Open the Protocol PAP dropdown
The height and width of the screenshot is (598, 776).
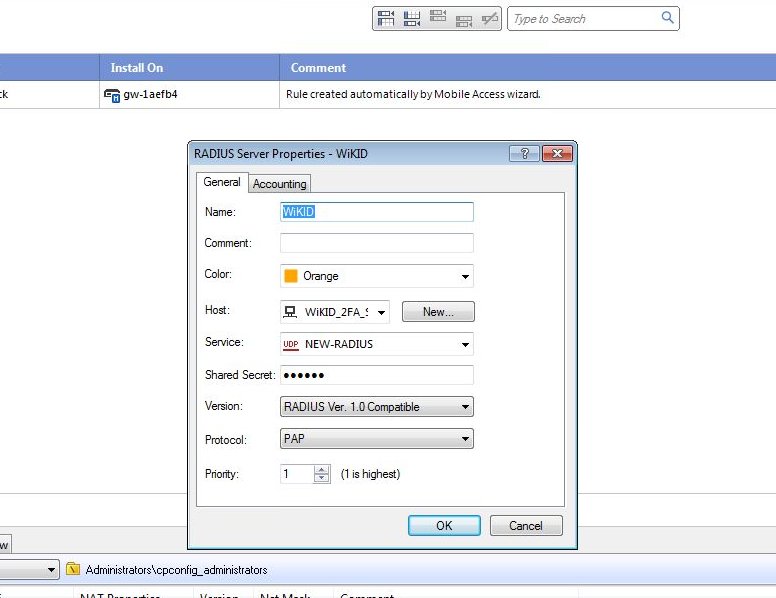[x=465, y=439]
